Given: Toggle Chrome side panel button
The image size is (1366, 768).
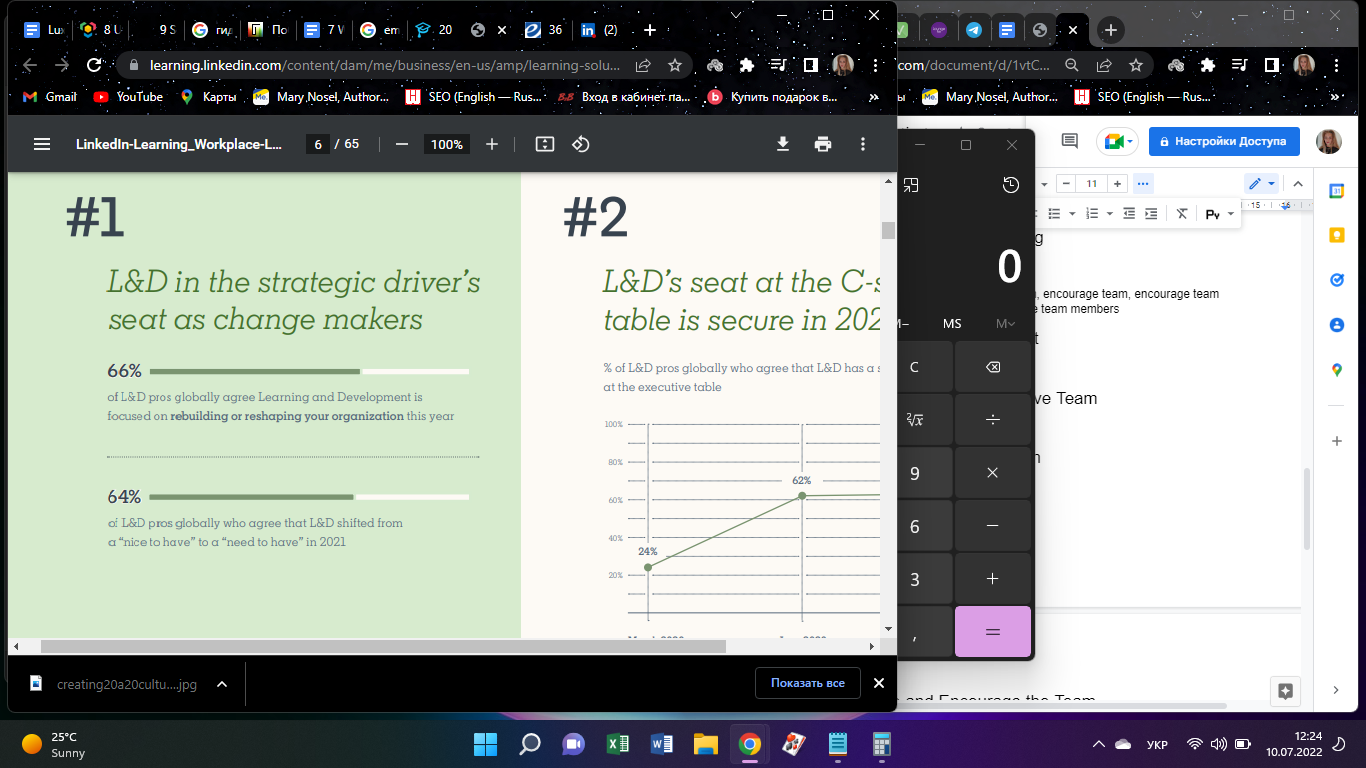Looking at the screenshot, I should [811, 65].
